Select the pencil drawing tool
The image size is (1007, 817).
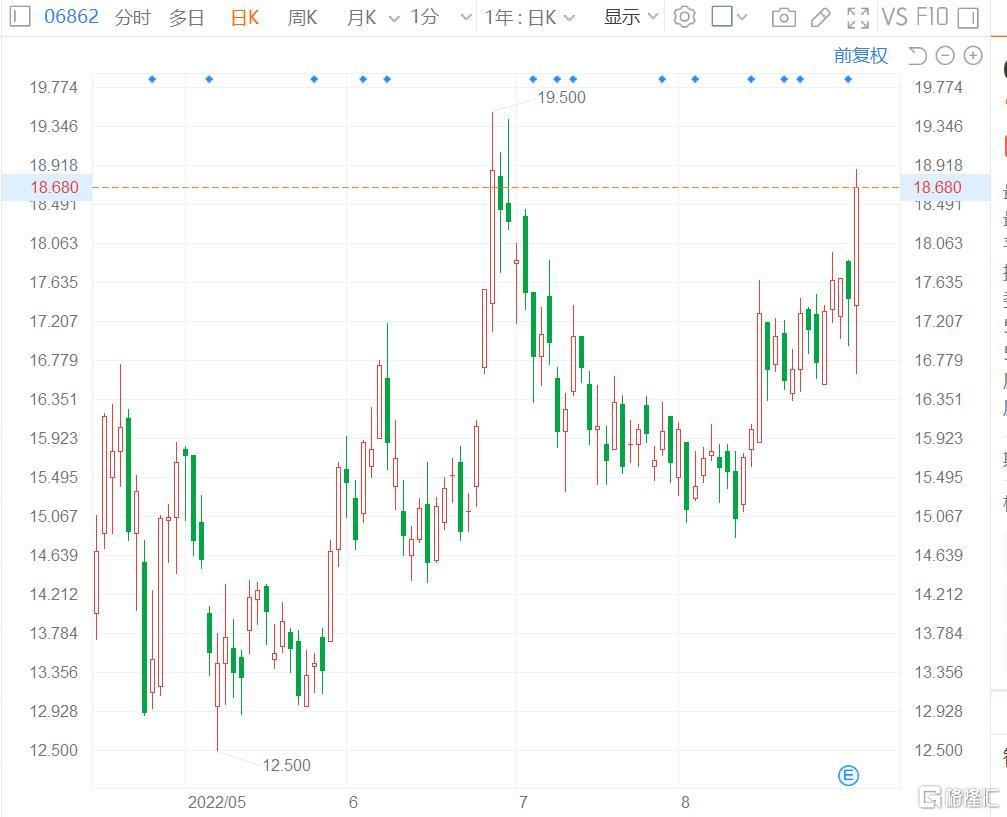(x=820, y=17)
